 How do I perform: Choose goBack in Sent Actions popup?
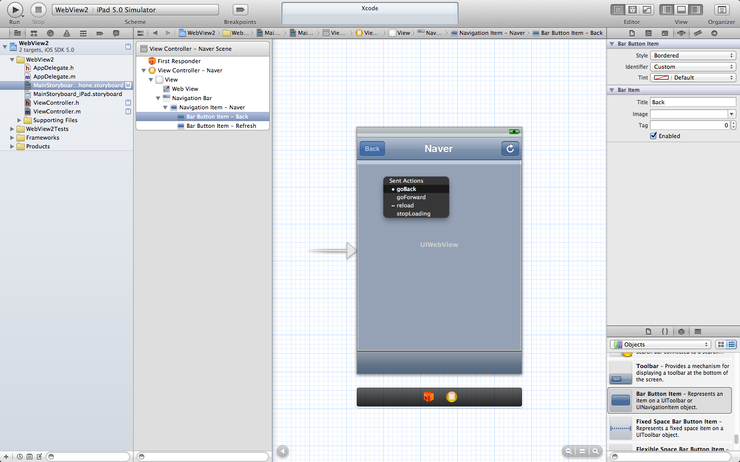(416, 189)
